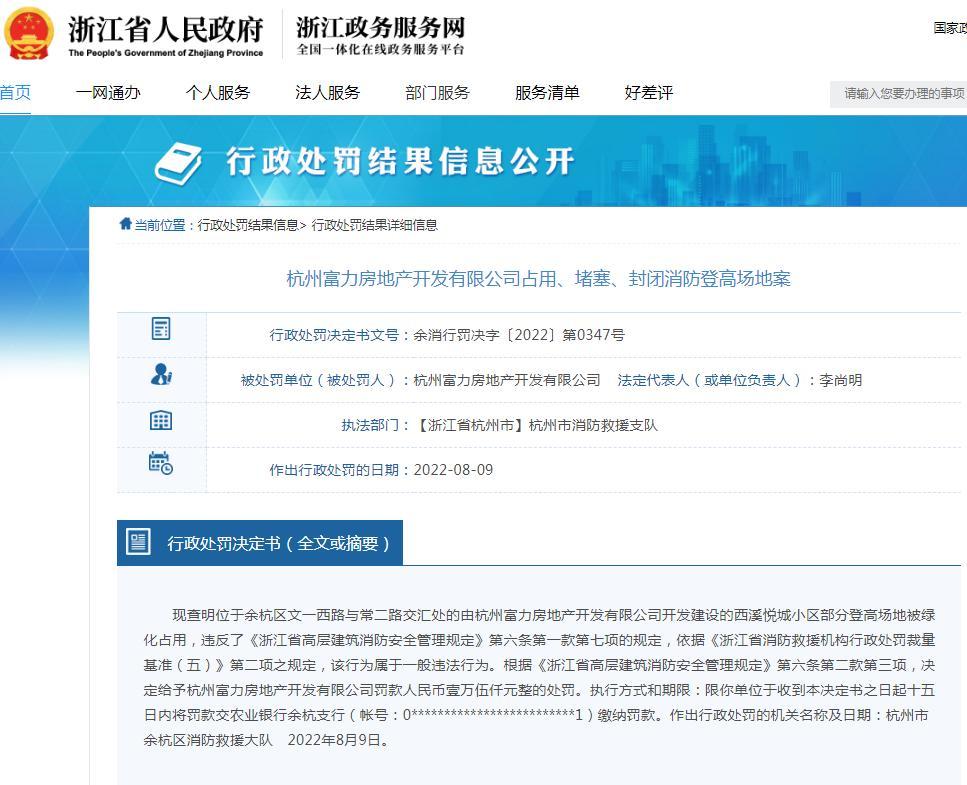This screenshot has width=967, height=785.
Task: Click the case title 杭州富力房地产开发有限公司占用、堵塞
Action: pos(538,279)
